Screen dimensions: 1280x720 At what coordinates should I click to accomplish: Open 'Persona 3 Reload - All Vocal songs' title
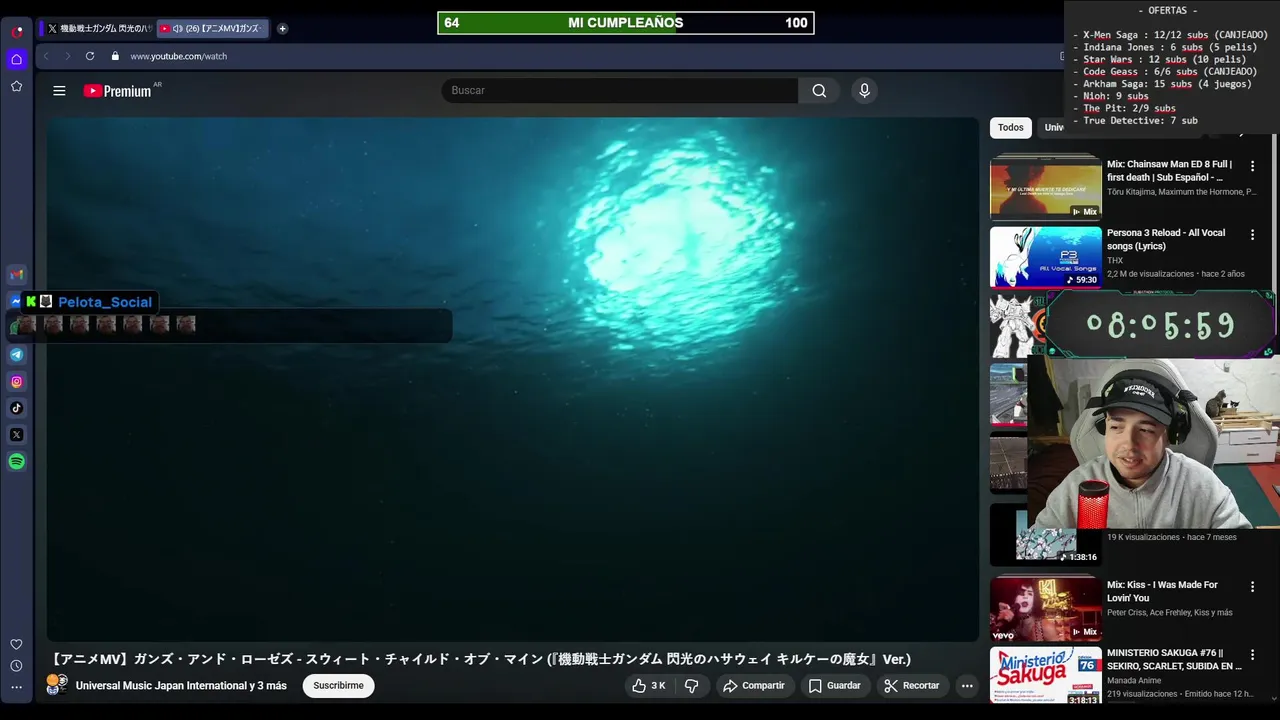coord(1166,240)
